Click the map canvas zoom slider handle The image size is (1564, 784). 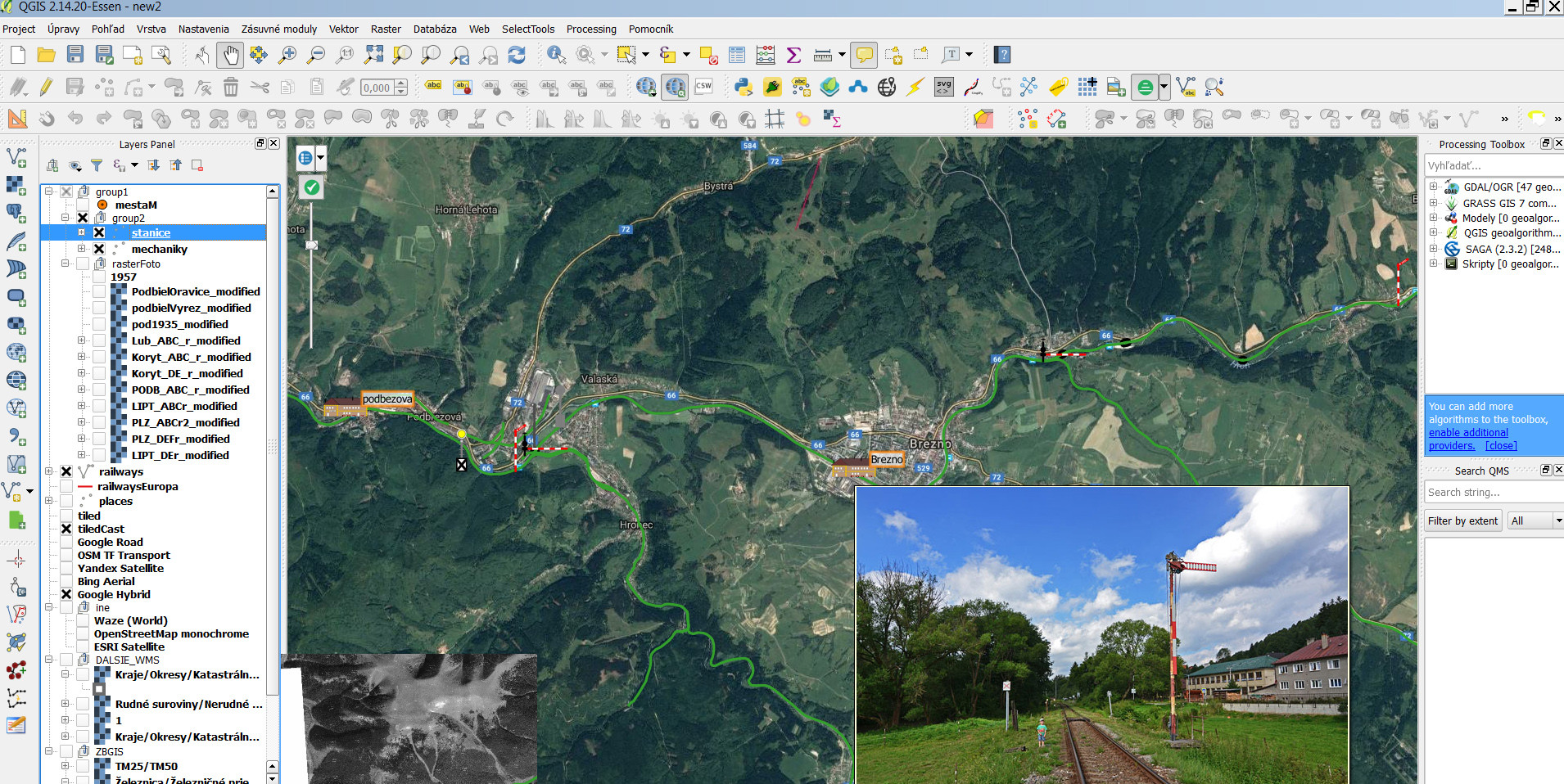(x=311, y=245)
